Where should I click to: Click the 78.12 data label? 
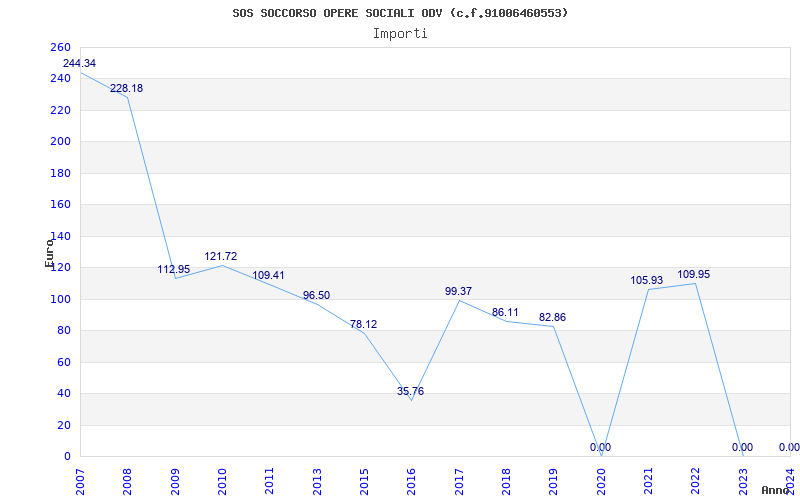[x=363, y=324]
